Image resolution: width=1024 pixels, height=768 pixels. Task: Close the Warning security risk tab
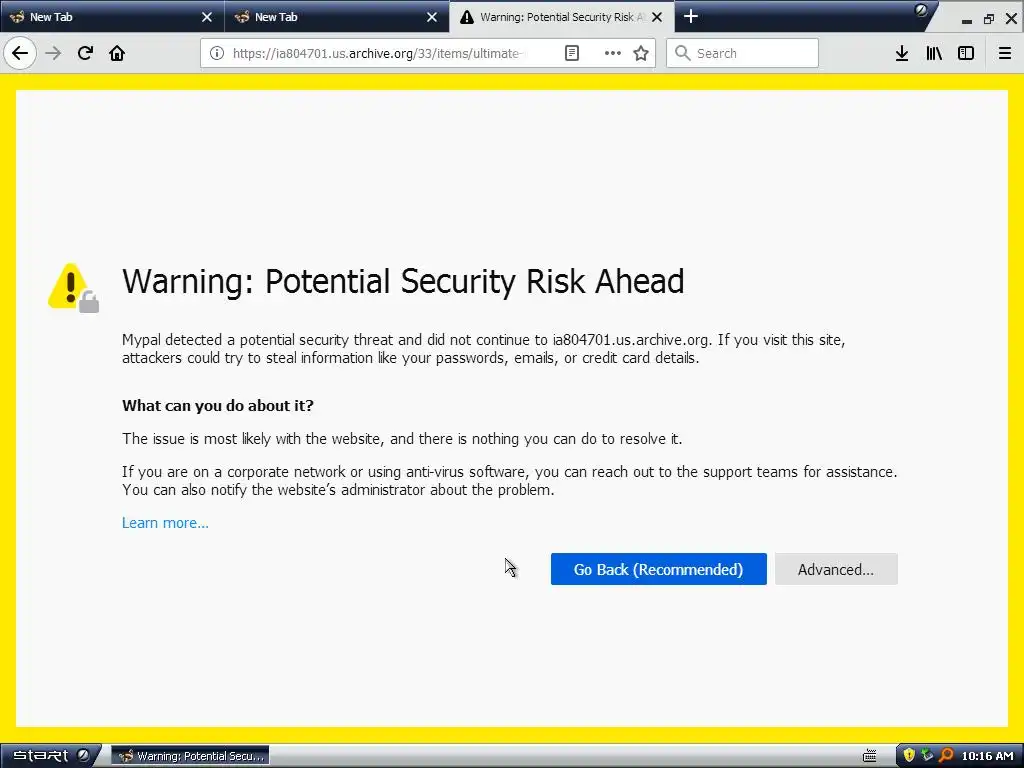(657, 17)
